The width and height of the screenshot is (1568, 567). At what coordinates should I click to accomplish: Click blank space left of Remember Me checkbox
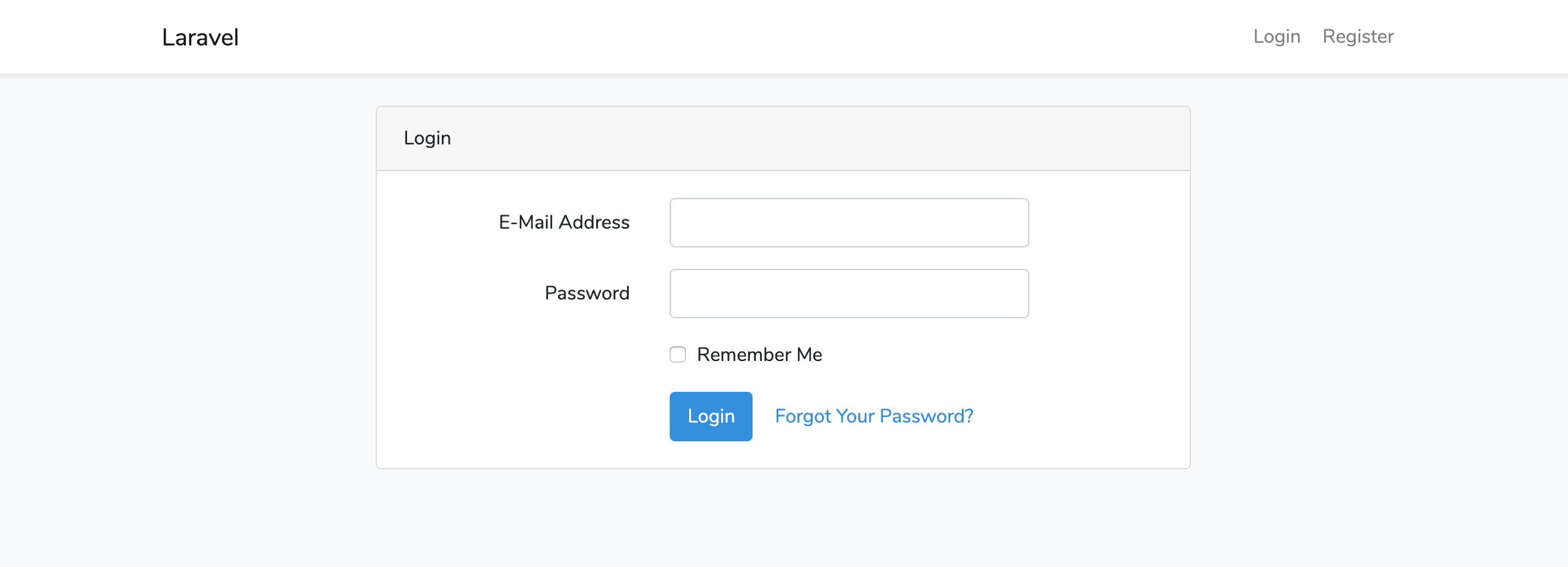[x=521, y=354]
